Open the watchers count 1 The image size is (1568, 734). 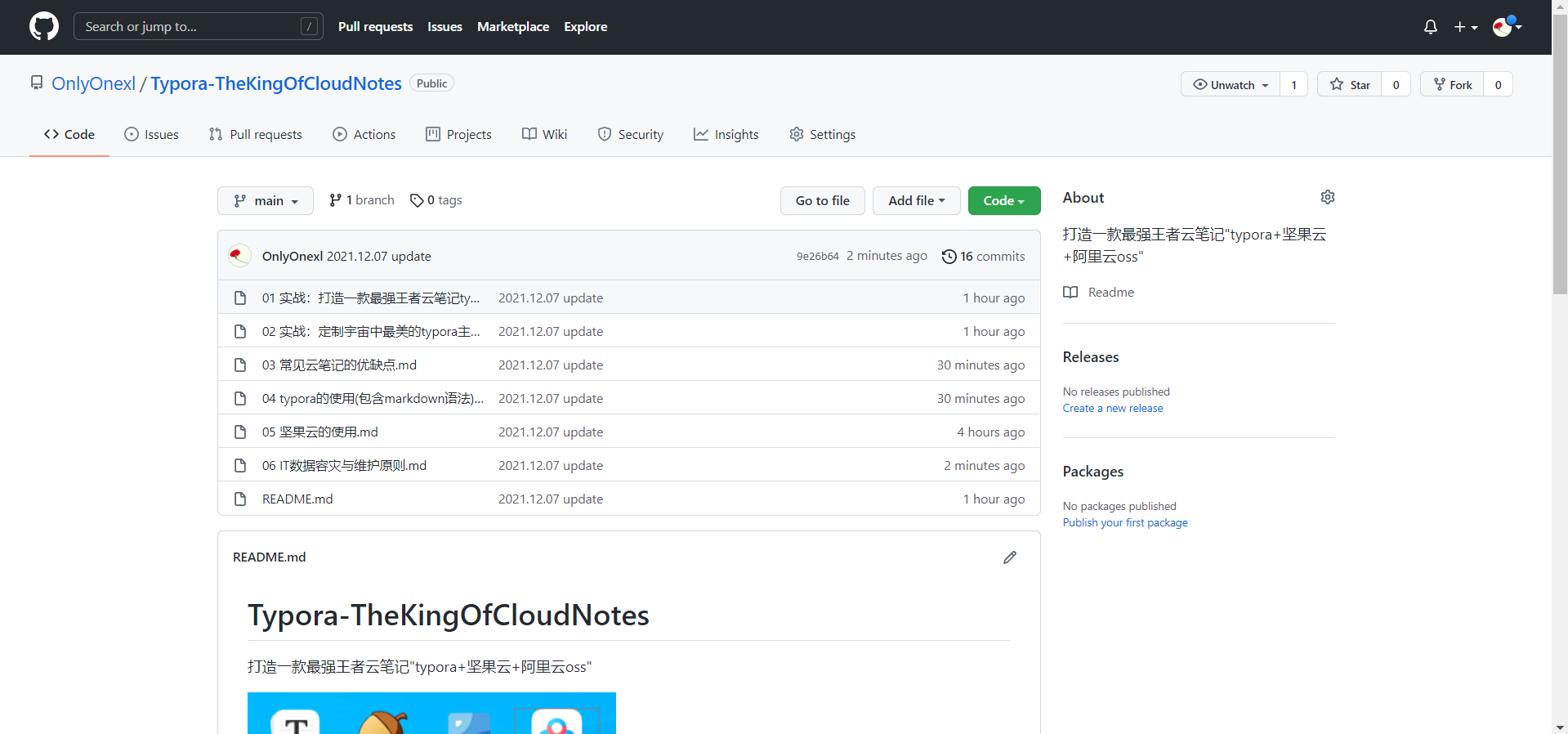[x=1293, y=84]
